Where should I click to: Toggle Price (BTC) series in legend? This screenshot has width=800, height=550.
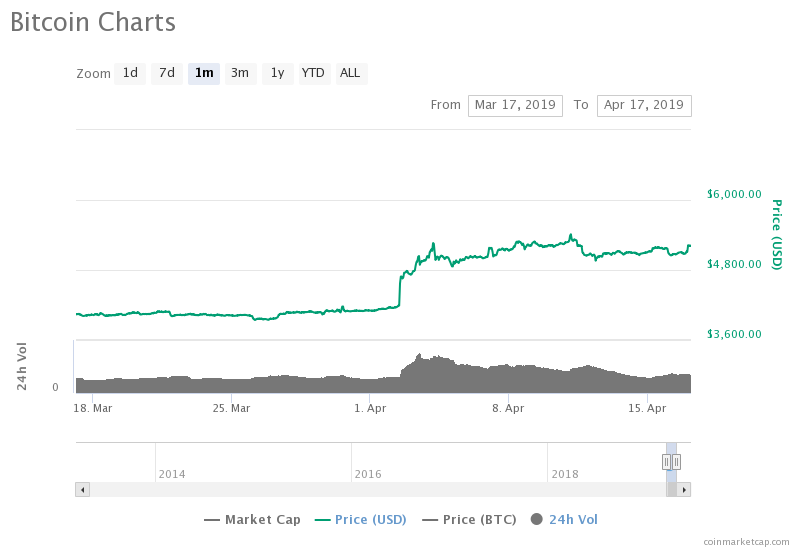(x=469, y=520)
